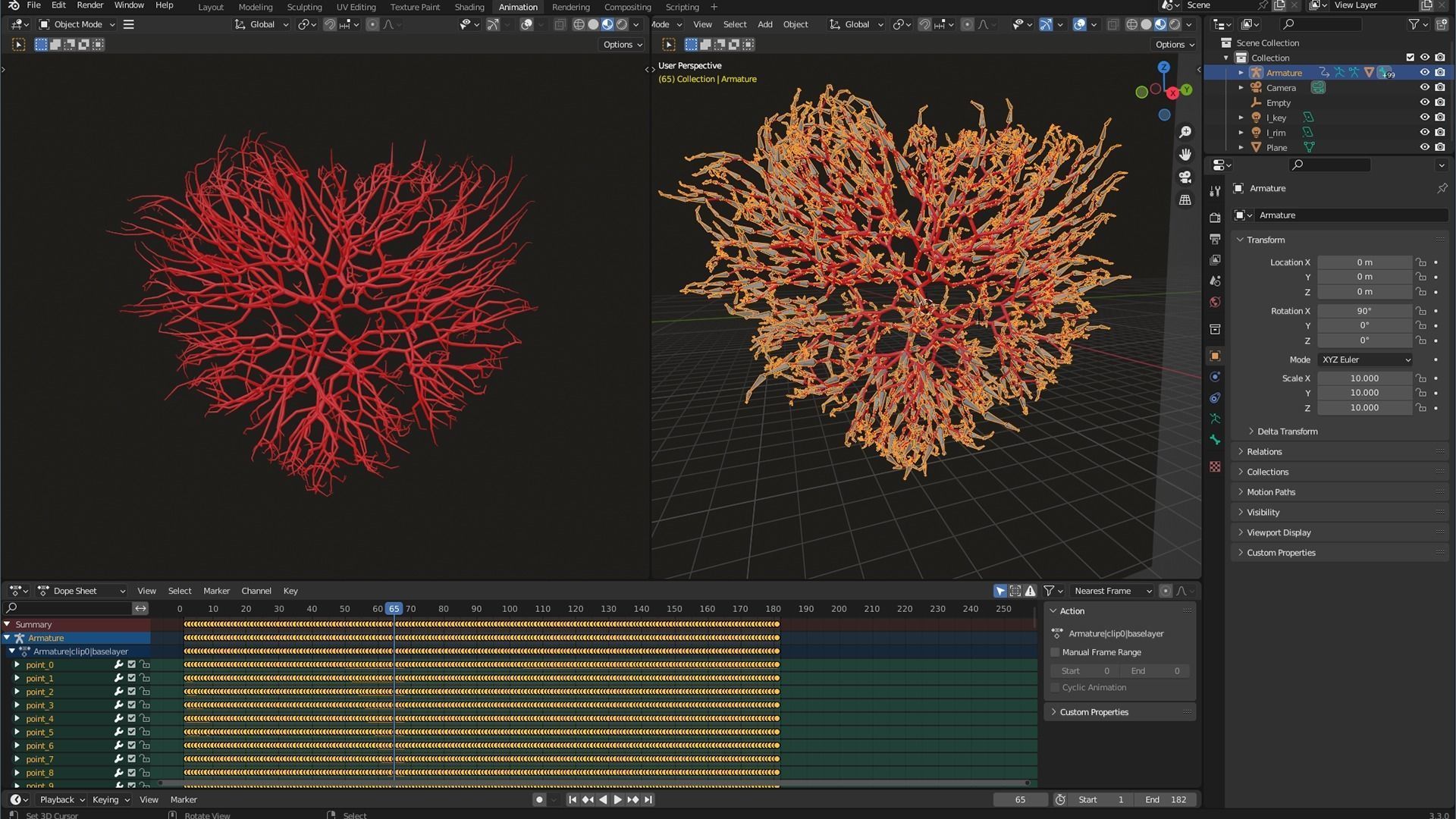Open the Render menu
Viewport: 1456px width, 819px height.
click(89, 5)
